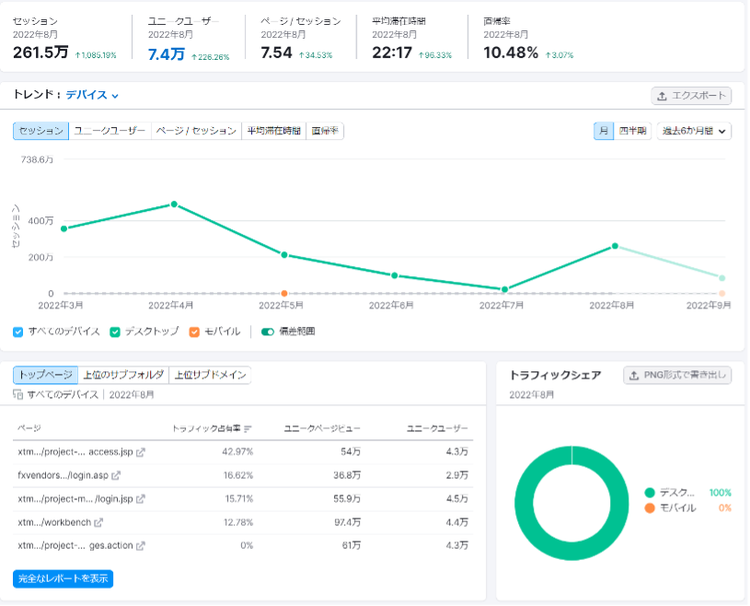The image size is (750, 606).
Task: Open external link icon for workbench row
Action: click(x=98, y=522)
